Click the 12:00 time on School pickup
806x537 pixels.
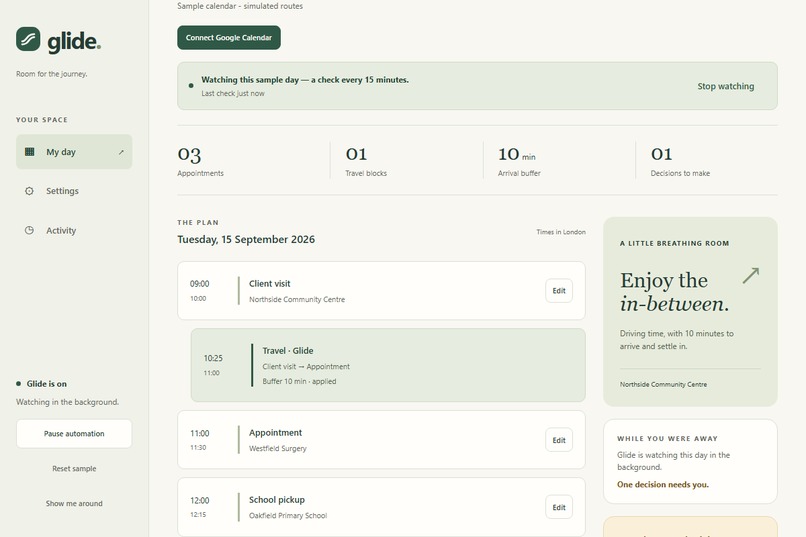(x=199, y=501)
